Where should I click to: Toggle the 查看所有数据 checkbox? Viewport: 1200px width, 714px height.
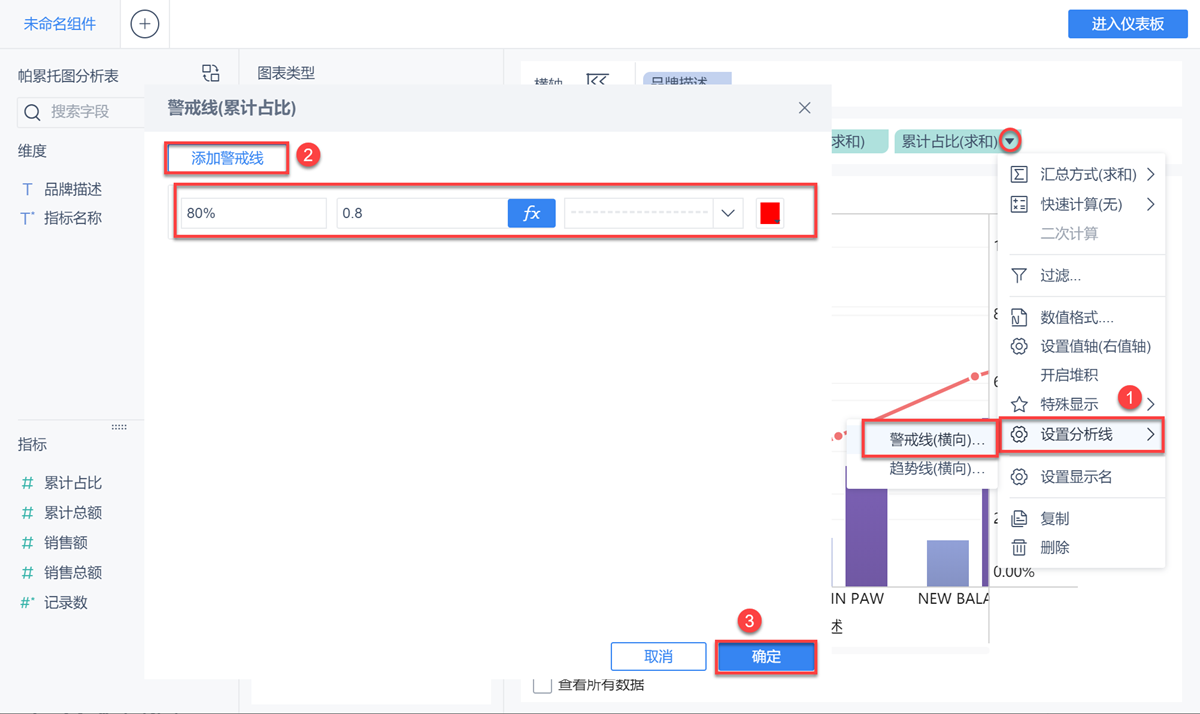click(x=542, y=684)
